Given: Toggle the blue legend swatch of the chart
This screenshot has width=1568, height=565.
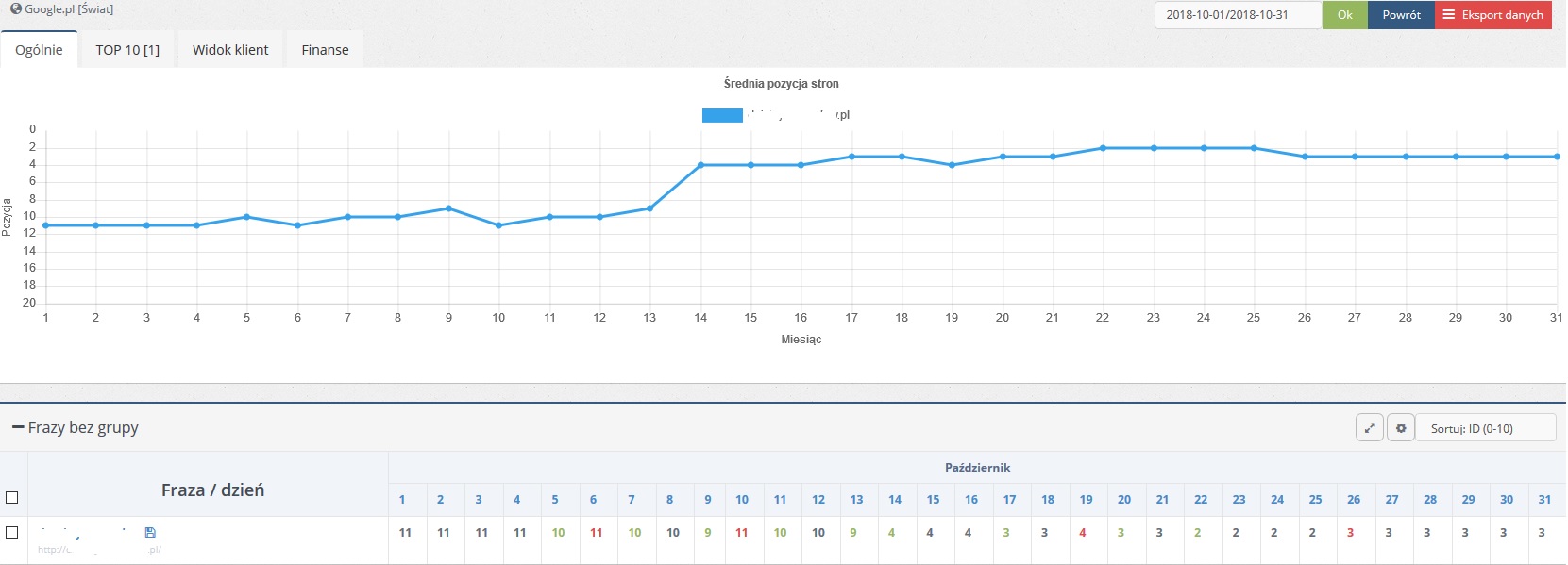Looking at the screenshot, I should pyautogui.click(x=722, y=115).
